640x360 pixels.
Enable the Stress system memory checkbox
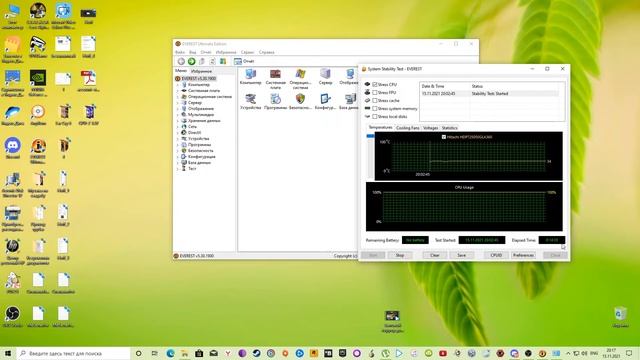(375, 109)
